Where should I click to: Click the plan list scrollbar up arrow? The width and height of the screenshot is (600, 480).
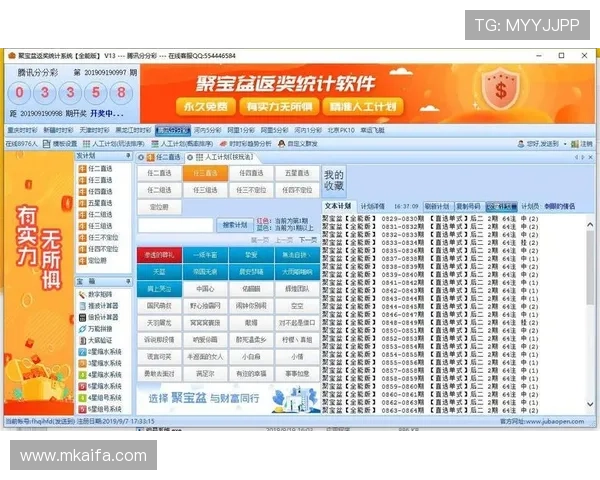click(x=590, y=225)
